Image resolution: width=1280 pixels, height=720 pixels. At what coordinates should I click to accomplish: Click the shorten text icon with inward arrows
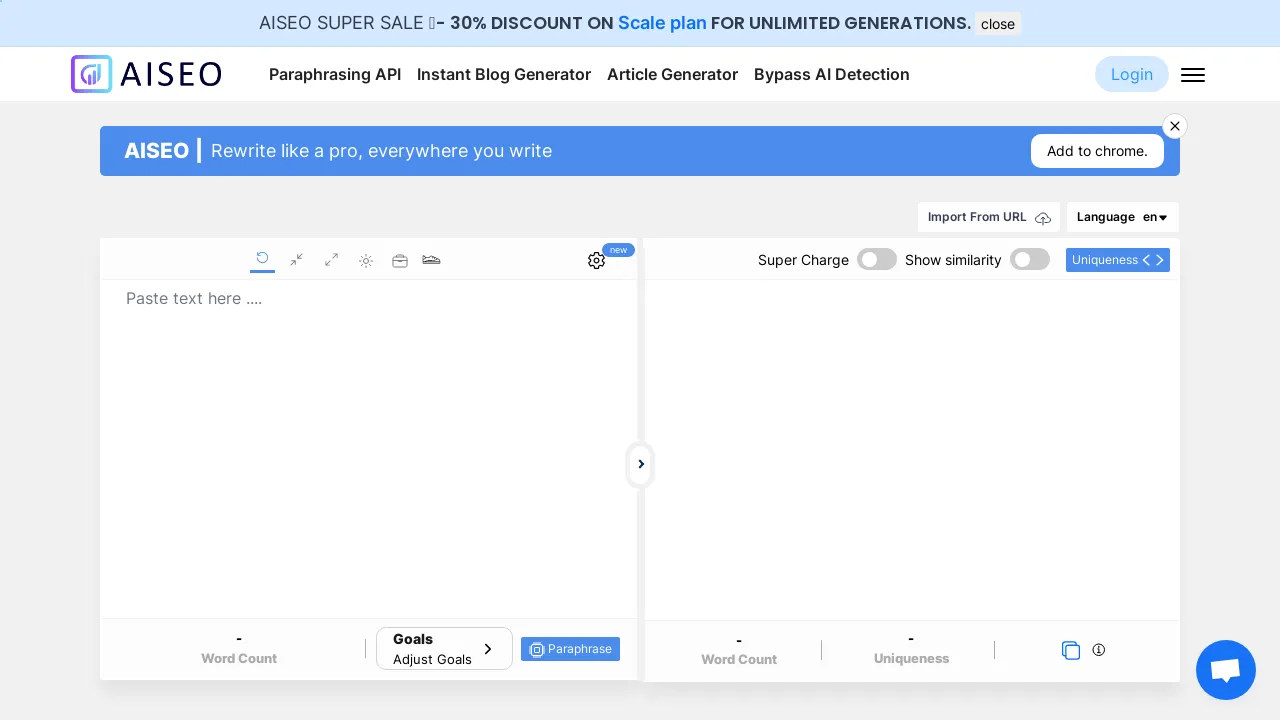(x=296, y=260)
